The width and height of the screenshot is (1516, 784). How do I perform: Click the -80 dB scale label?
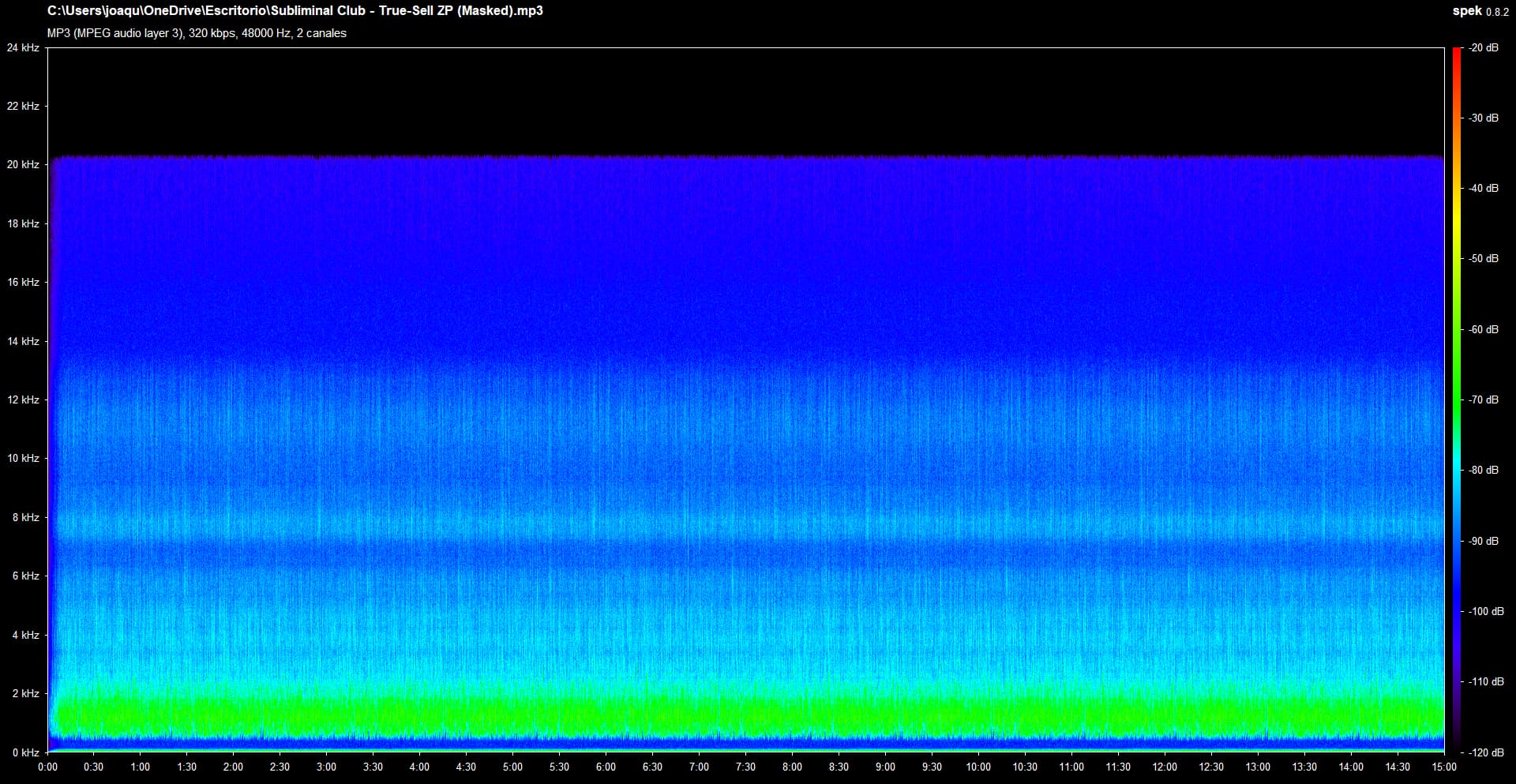pyautogui.click(x=1484, y=470)
